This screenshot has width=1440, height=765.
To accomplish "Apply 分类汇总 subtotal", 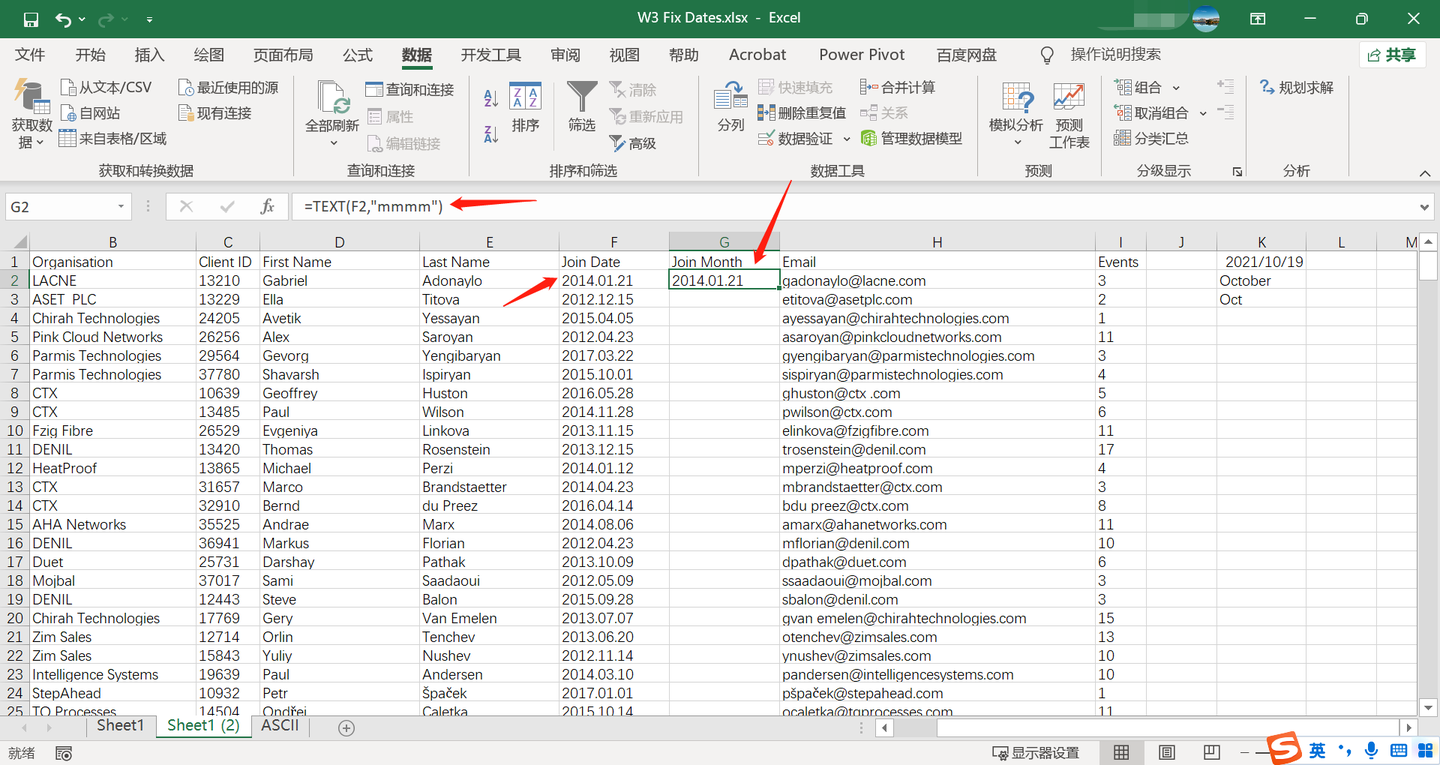I will [x=1151, y=138].
